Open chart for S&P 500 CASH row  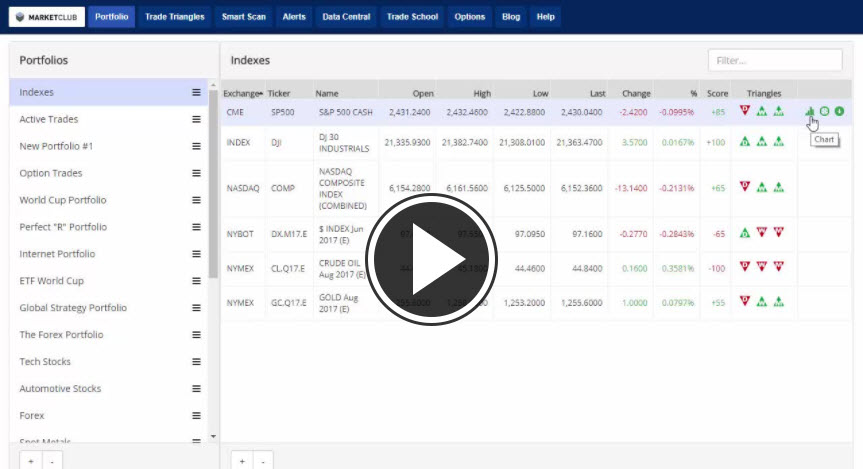pos(810,111)
